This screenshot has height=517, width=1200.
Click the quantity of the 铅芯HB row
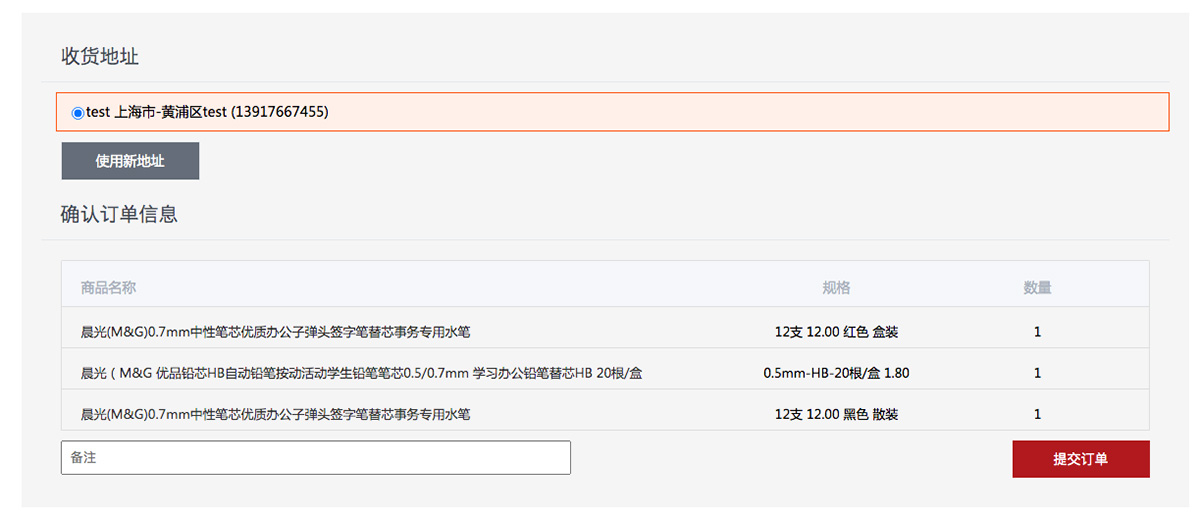coord(1037,373)
